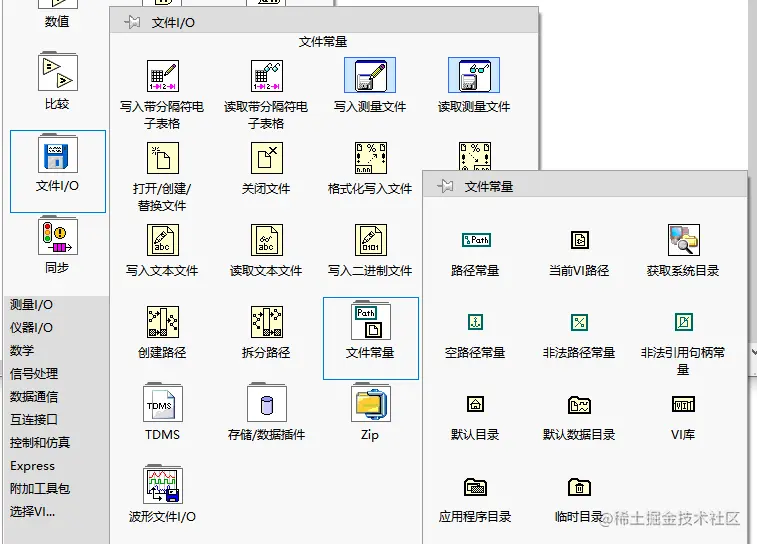757x544 pixels.
Task: Select the 写入文本文件 function
Action: (163, 240)
